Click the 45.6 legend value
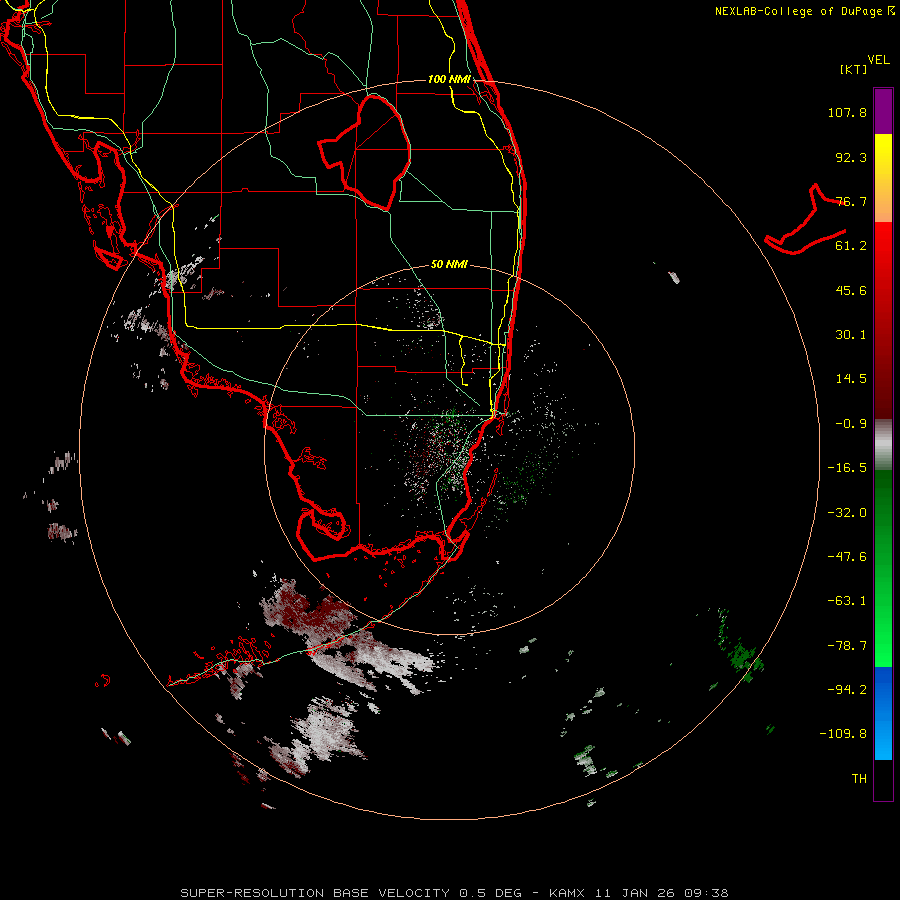The image size is (900, 900). pos(851,290)
